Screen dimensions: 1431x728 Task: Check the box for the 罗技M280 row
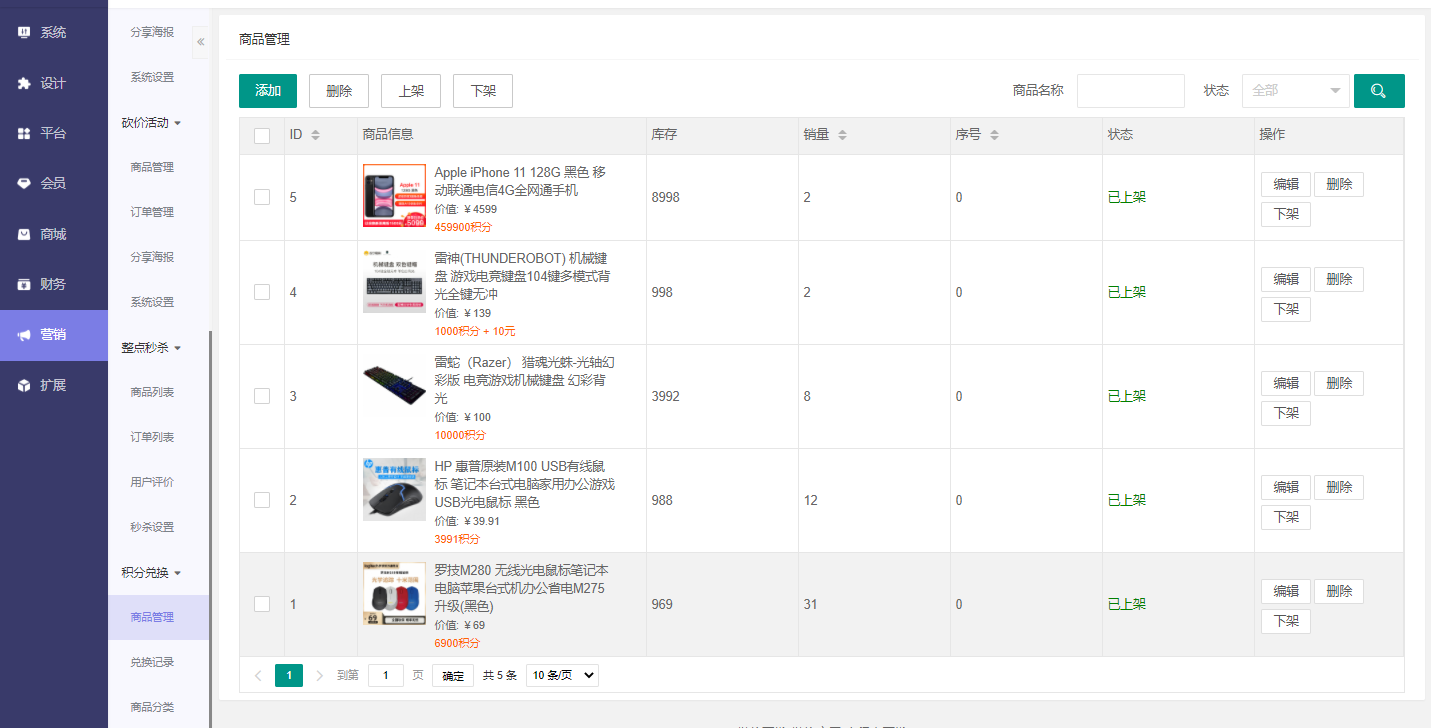262,604
